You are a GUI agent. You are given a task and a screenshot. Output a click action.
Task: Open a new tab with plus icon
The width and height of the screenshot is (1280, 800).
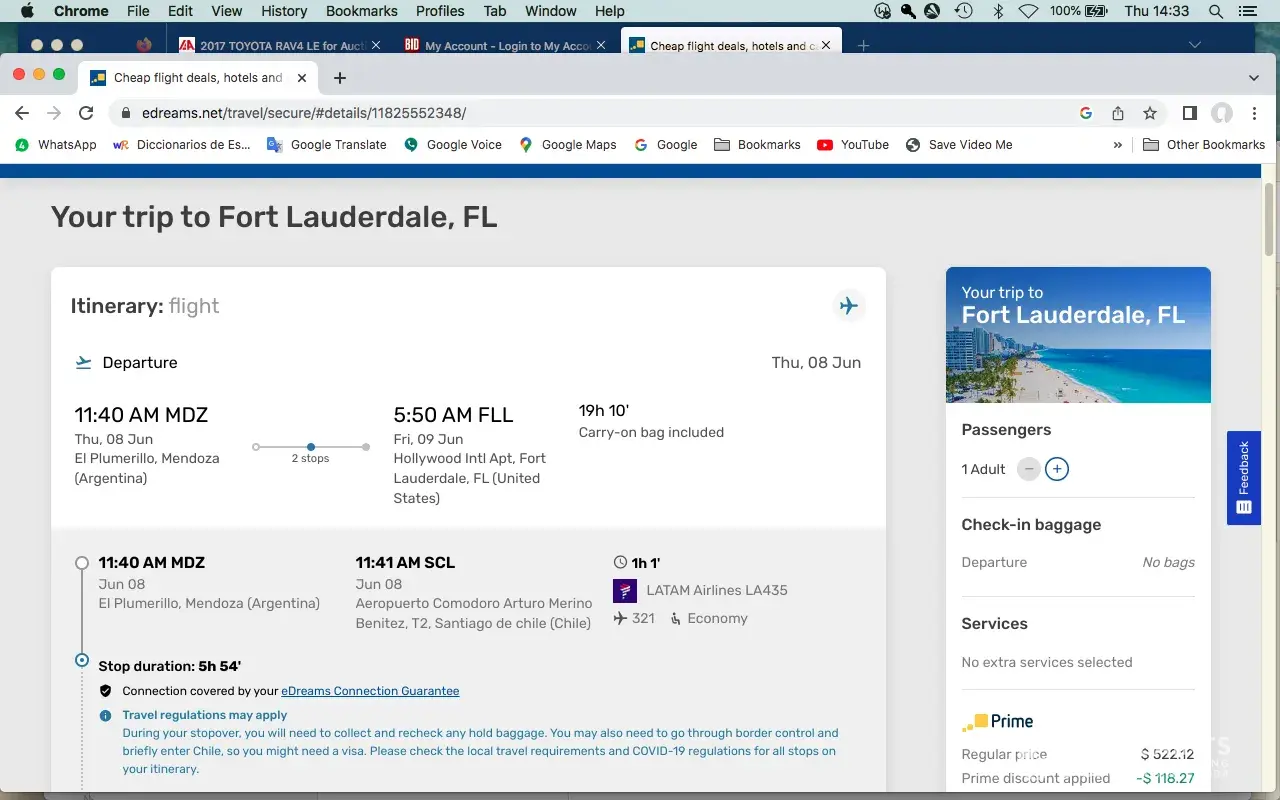340,78
